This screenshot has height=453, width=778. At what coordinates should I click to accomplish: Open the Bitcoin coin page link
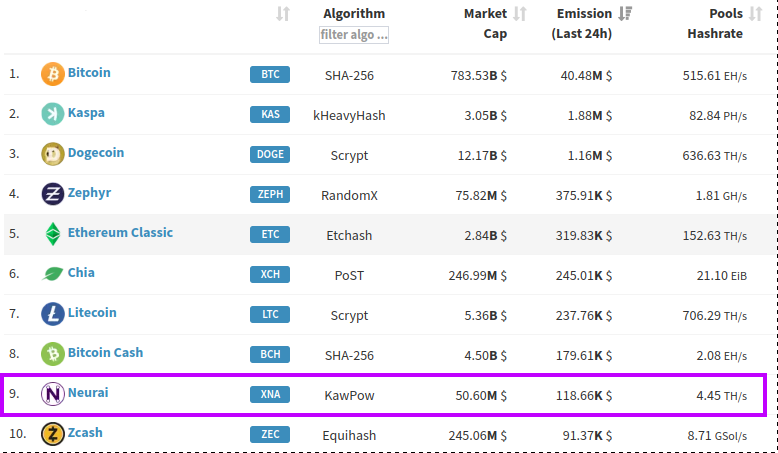tap(89, 72)
